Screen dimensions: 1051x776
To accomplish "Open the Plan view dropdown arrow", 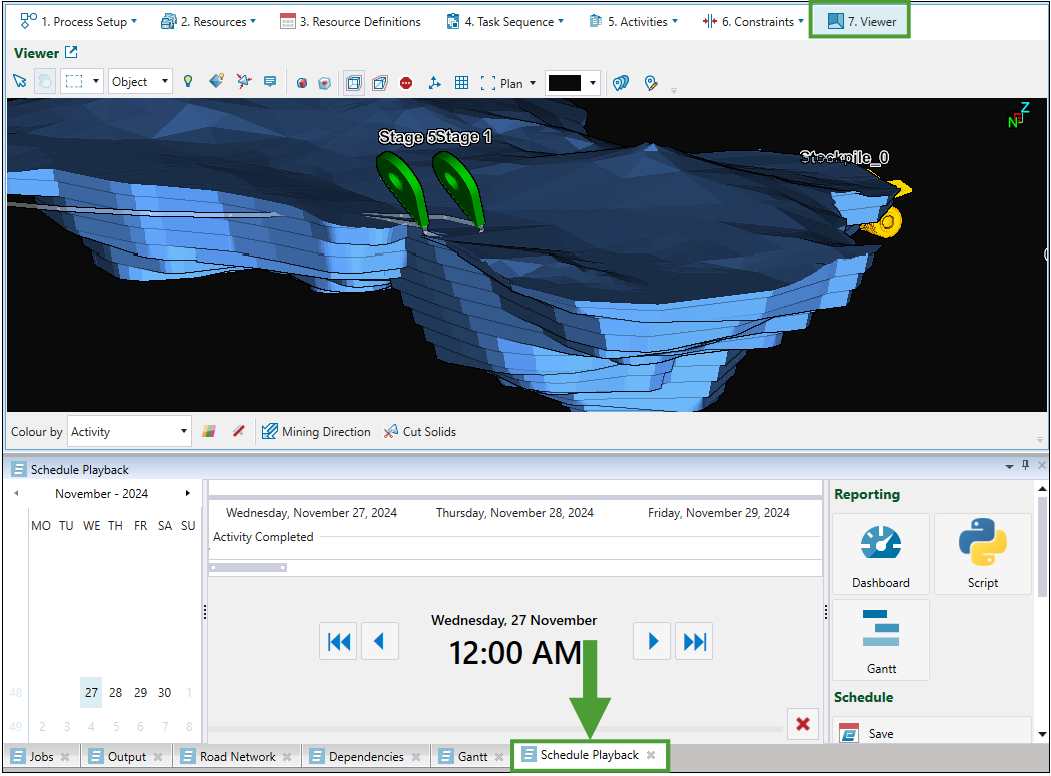I will (x=533, y=84).
